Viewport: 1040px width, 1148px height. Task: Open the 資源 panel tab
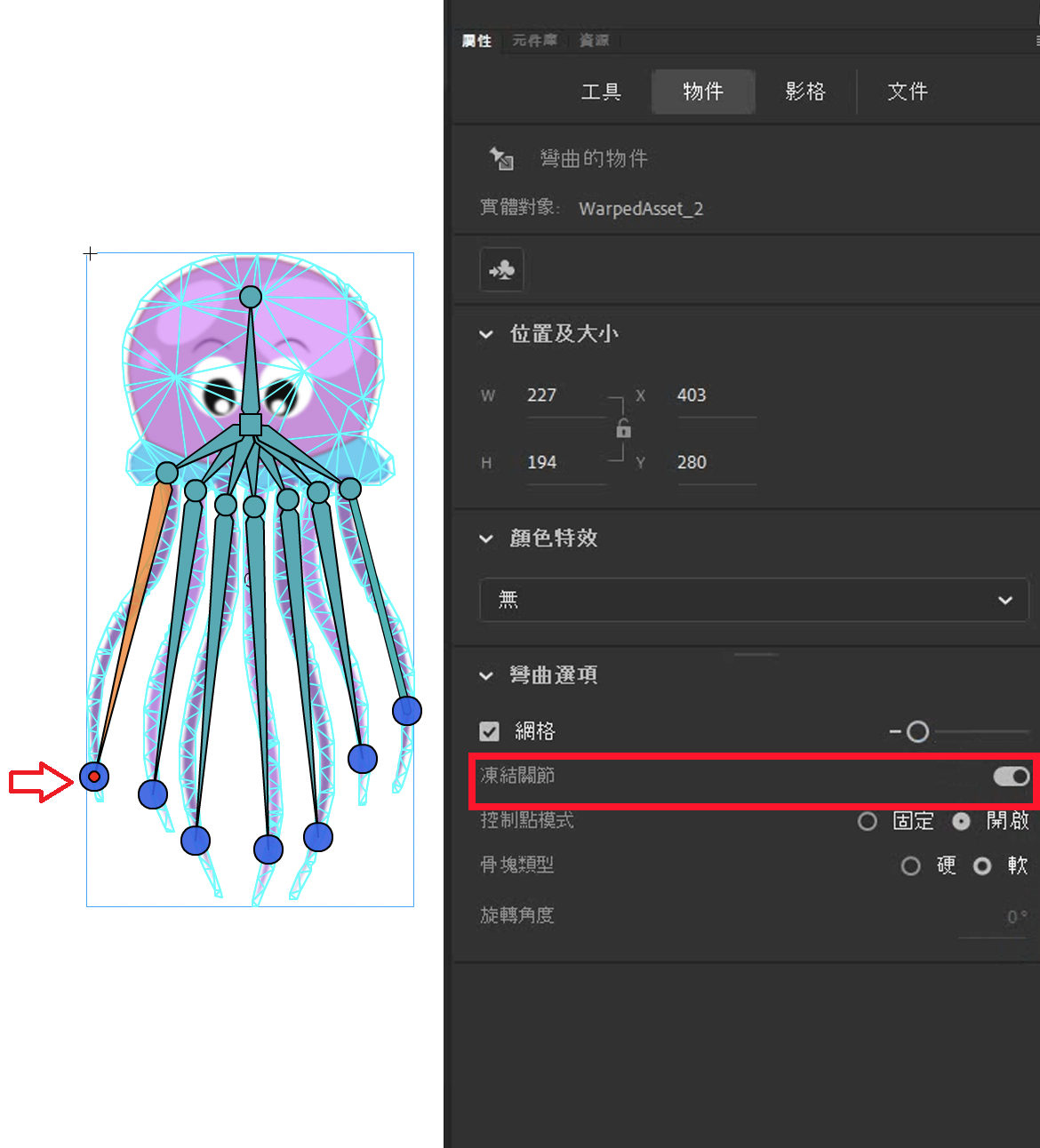point(595,41)
